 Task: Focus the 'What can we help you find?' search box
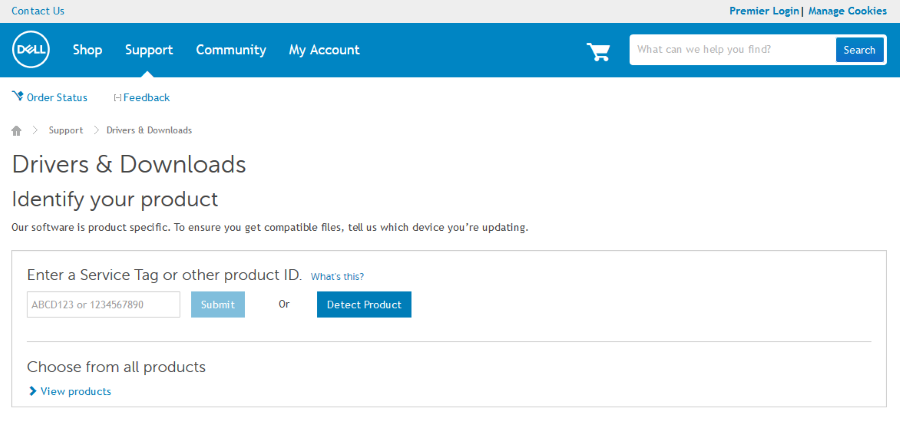click(732, 50)
